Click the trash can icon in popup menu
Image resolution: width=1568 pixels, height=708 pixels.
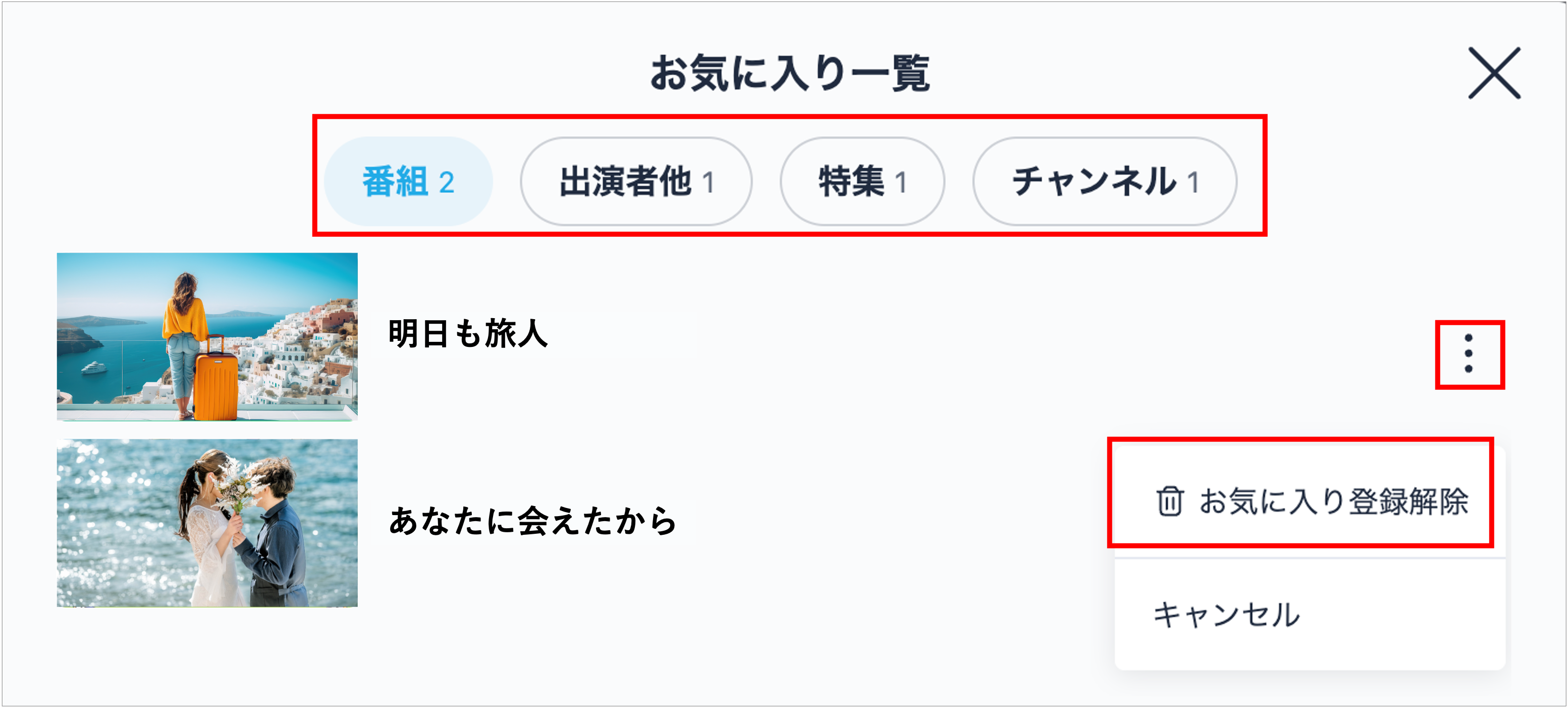1169,501
